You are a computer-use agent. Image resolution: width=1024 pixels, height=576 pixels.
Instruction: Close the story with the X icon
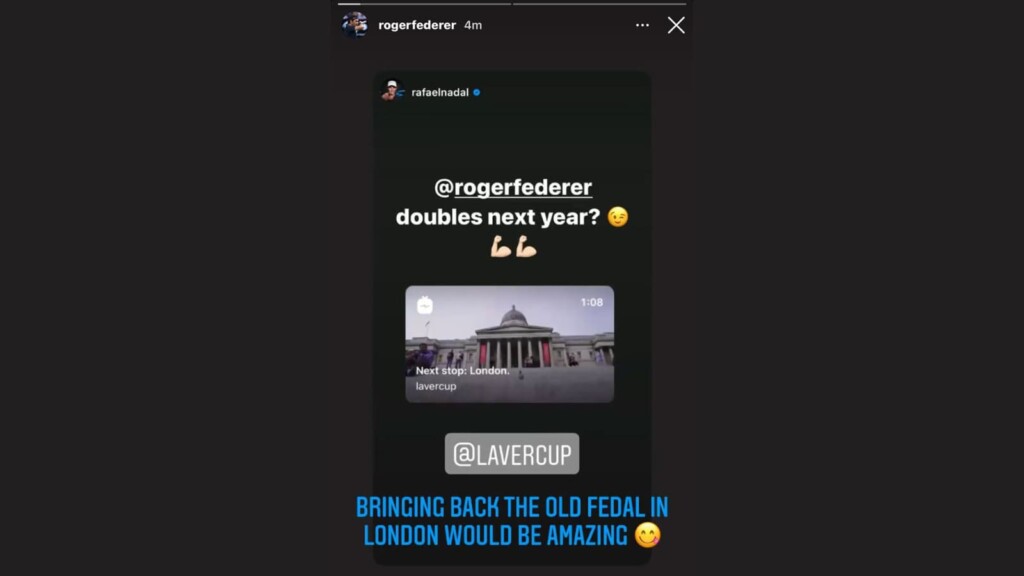tap(676, 25)
